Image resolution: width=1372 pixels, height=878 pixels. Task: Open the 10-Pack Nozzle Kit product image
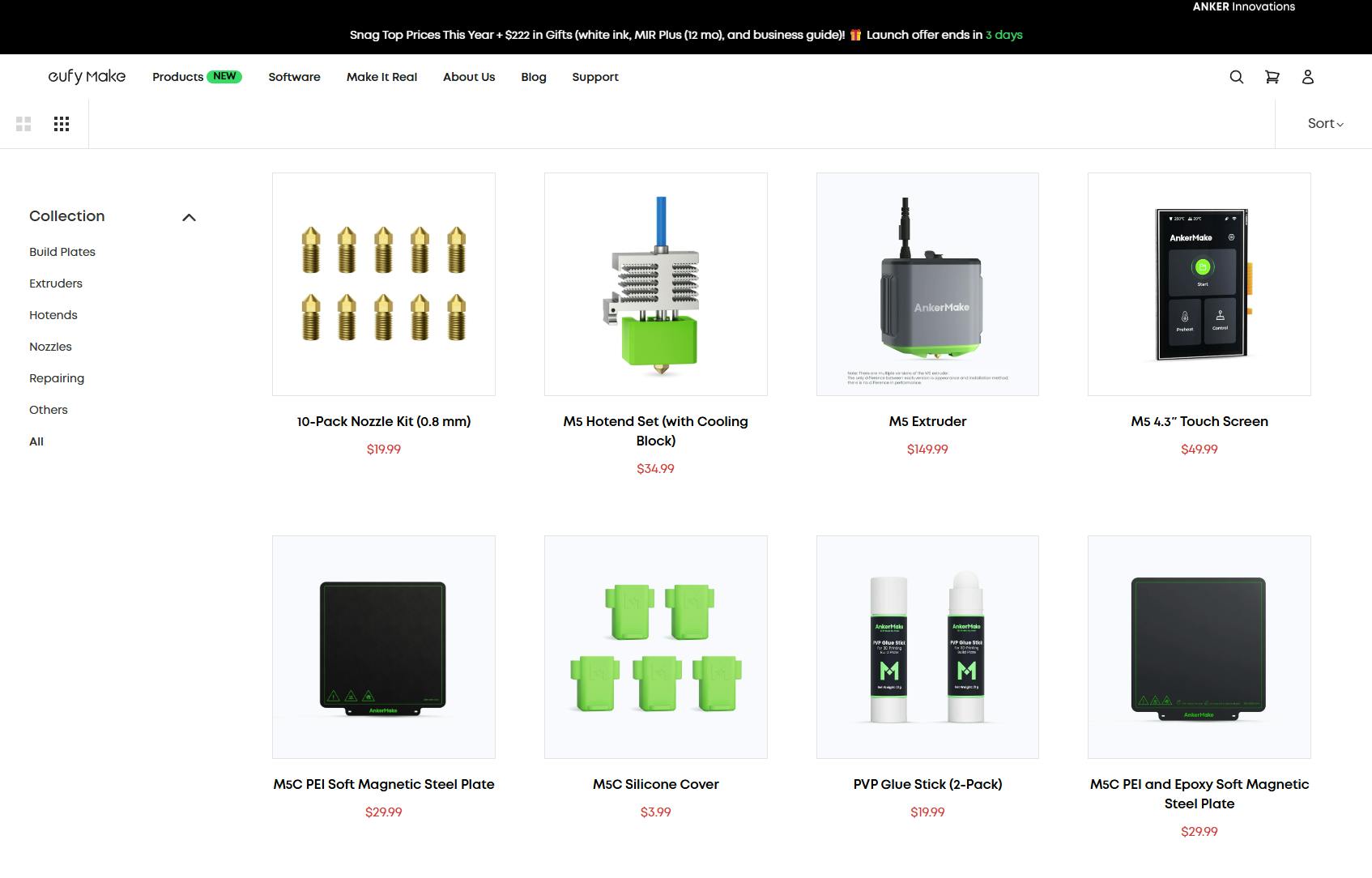pos(384,284)
